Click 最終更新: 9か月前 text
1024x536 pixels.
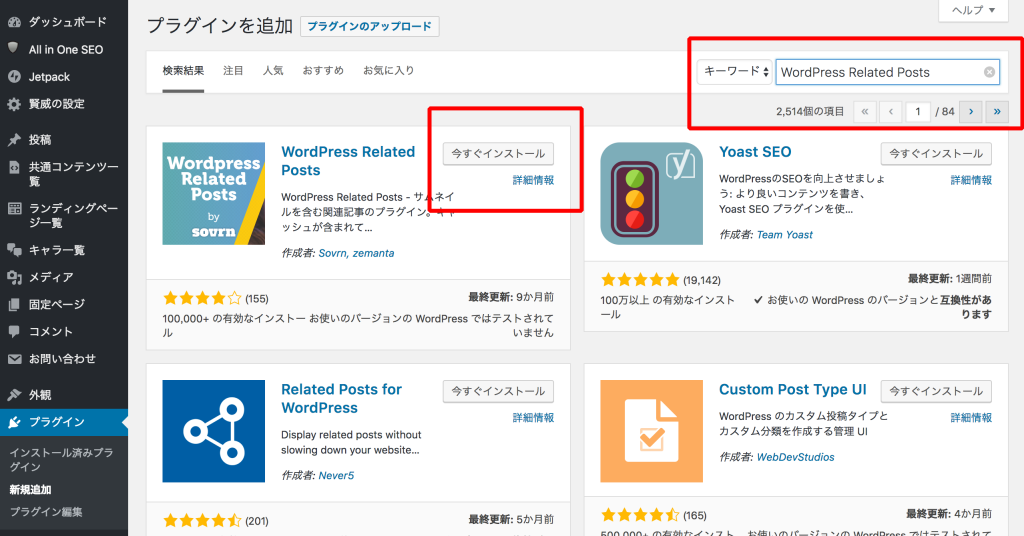point(511,297)
